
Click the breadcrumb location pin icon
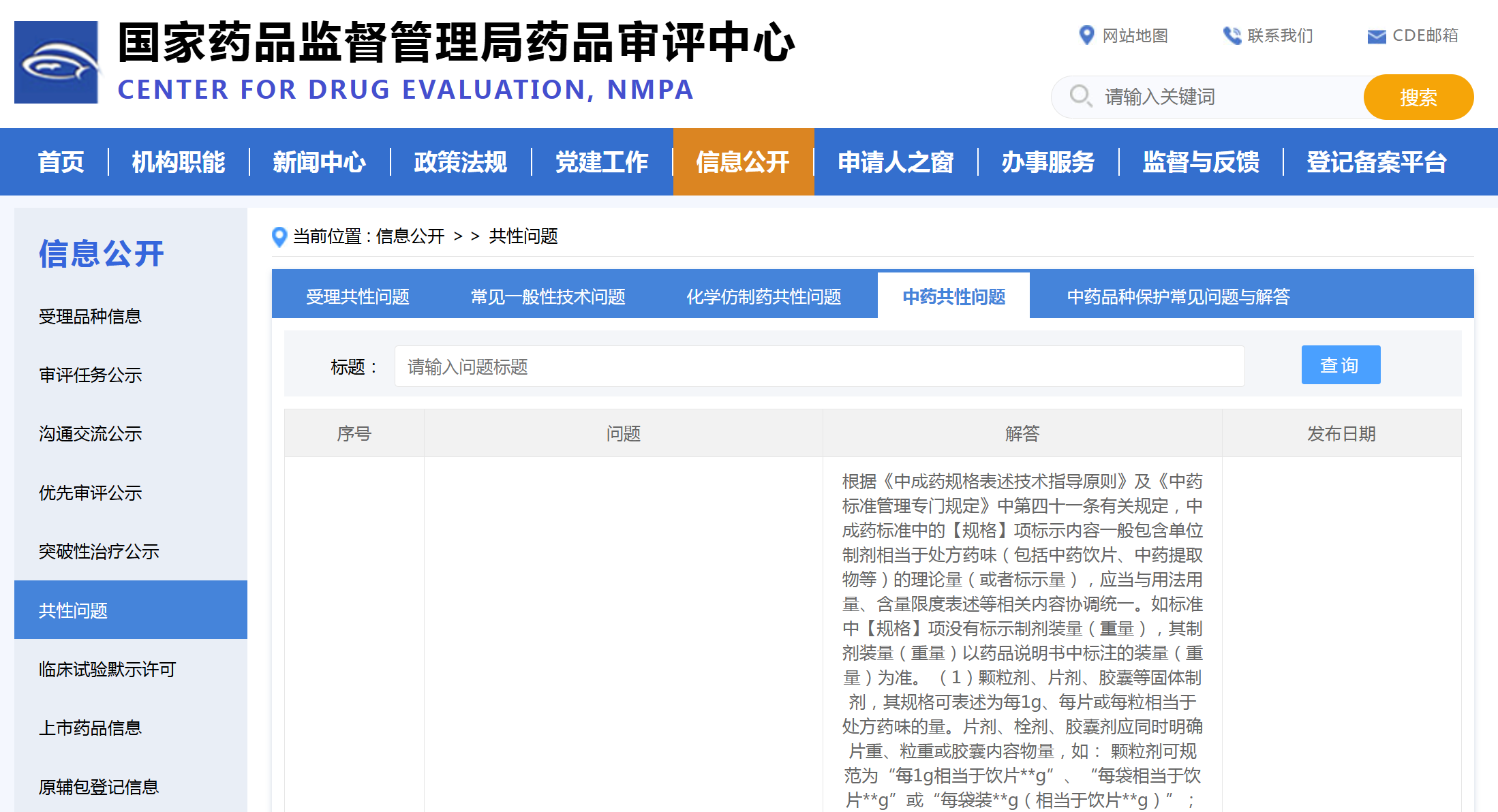click(x=279, y=236)
